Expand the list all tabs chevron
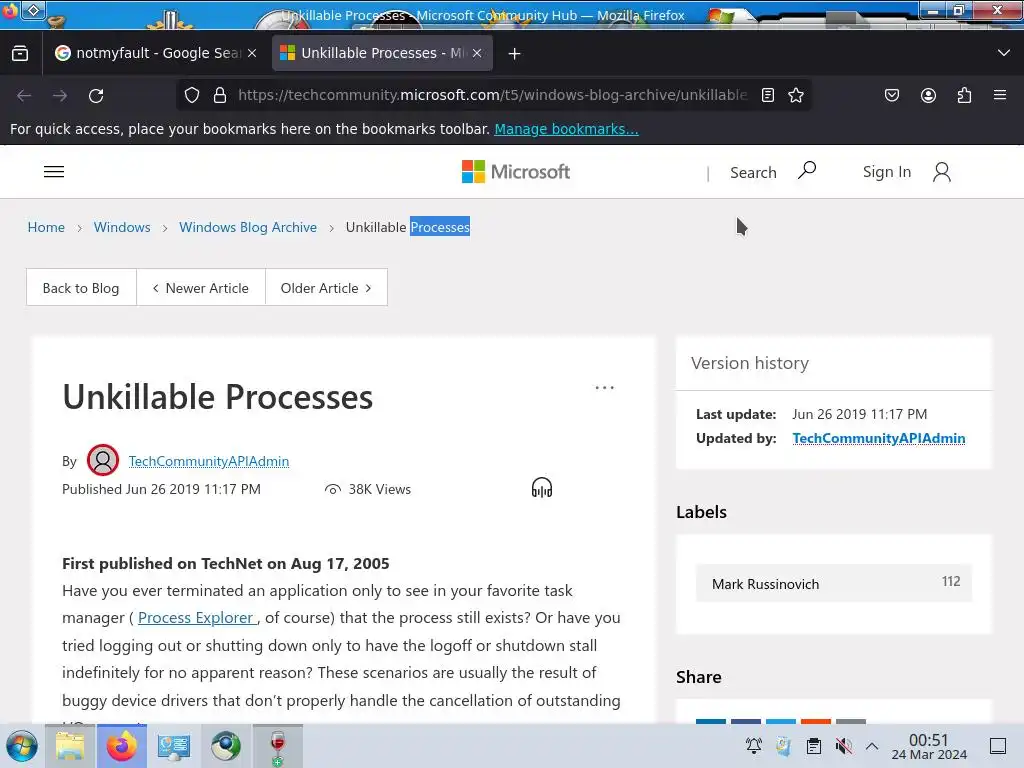 [1004, 53]
